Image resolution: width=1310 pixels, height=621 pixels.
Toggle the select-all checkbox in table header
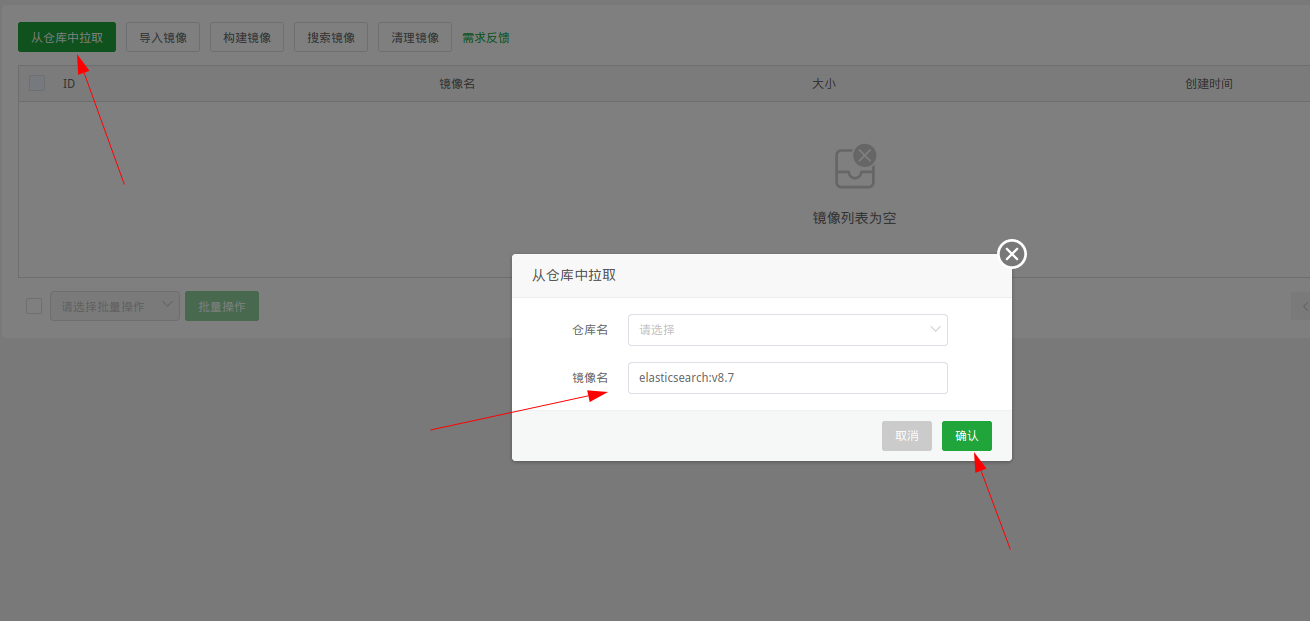37,83
